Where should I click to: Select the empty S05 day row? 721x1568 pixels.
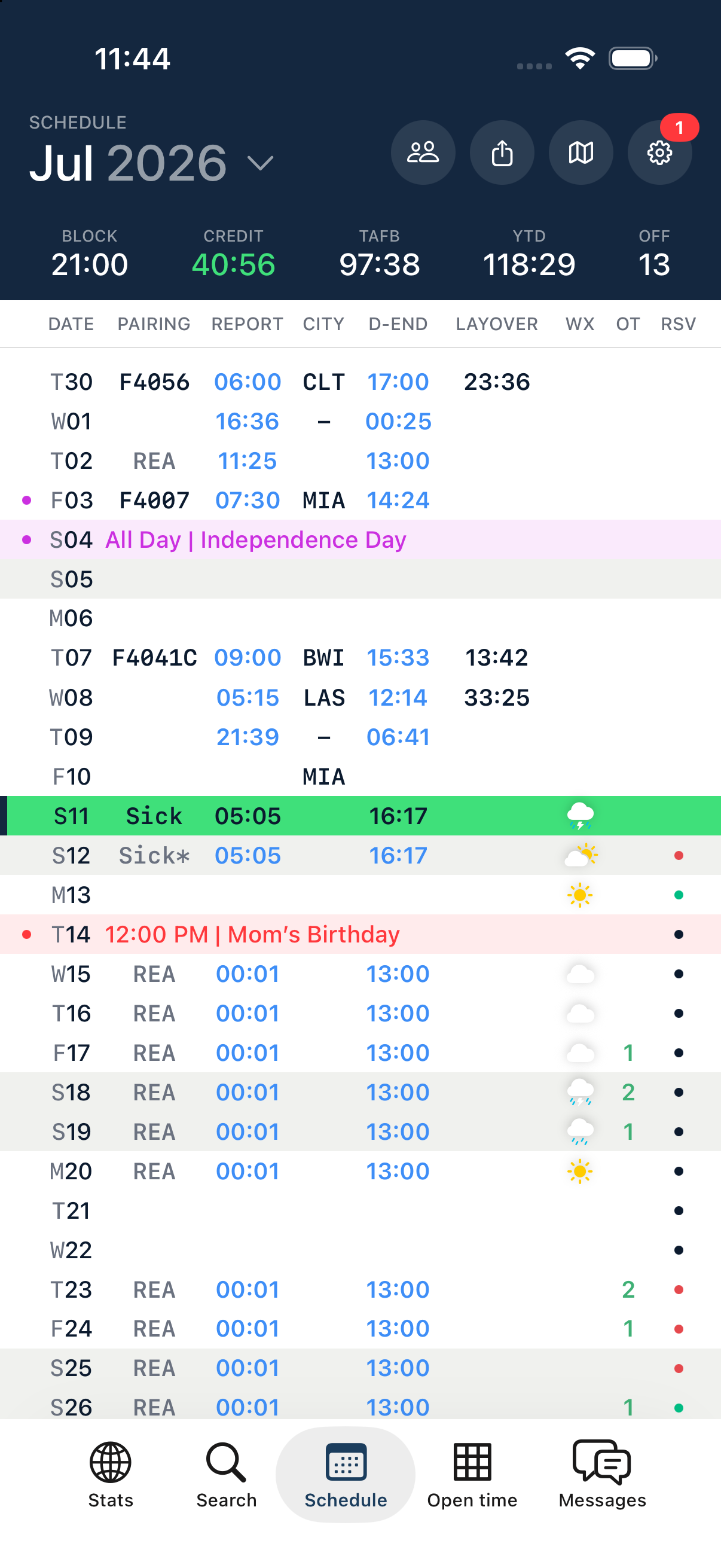(x=360, y=579)
